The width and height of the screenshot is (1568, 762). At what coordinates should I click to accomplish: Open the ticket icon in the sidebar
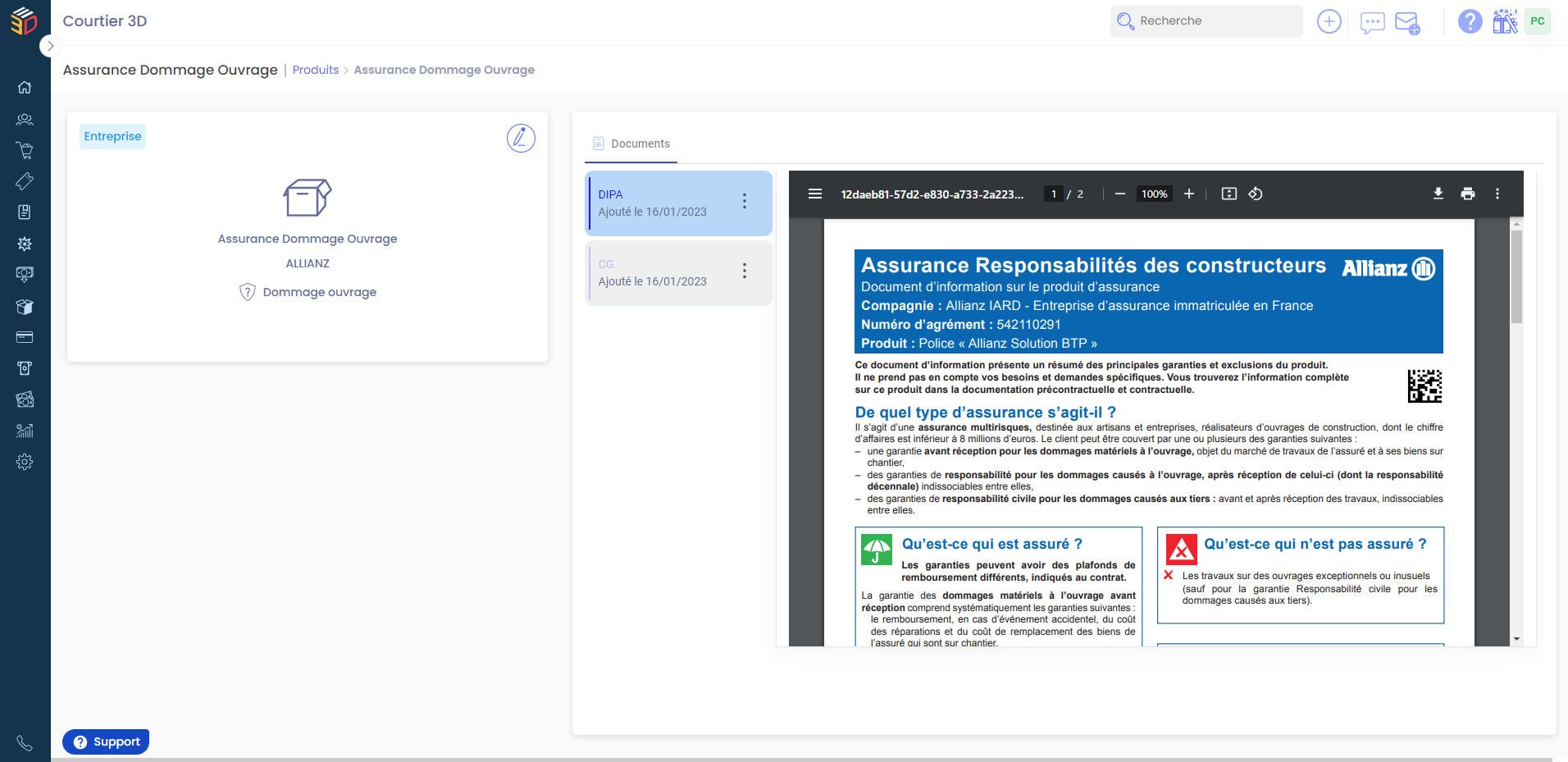pyautogui.click(x=25, y=181)
